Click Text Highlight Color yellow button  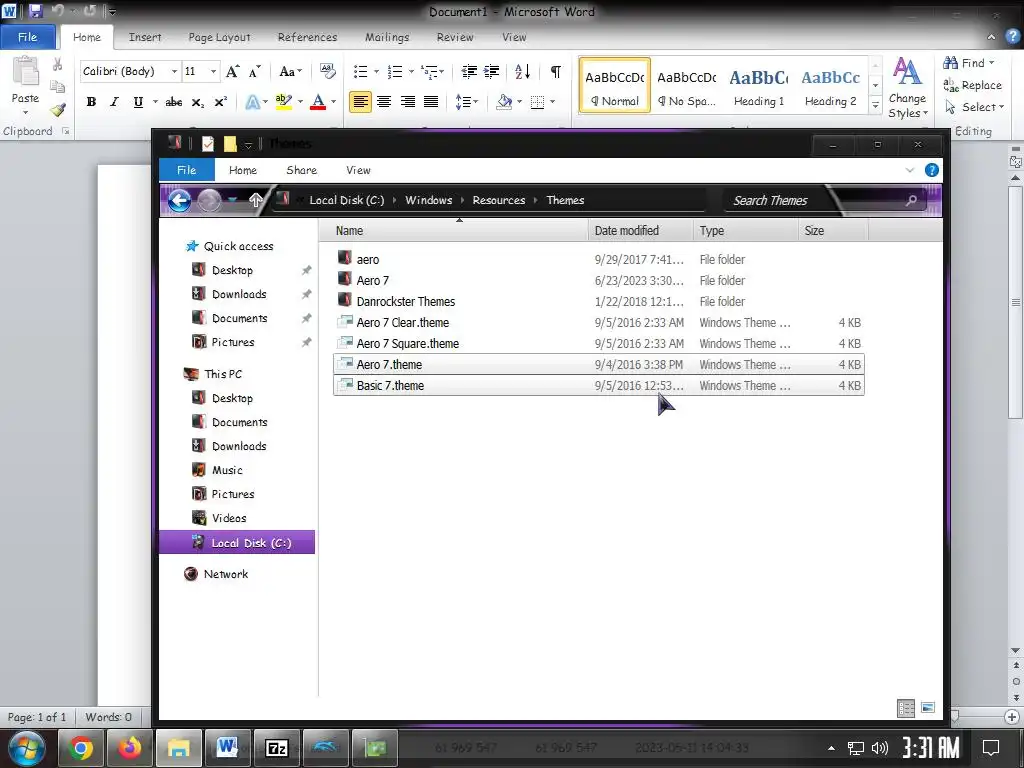click(x=284, y=102)
